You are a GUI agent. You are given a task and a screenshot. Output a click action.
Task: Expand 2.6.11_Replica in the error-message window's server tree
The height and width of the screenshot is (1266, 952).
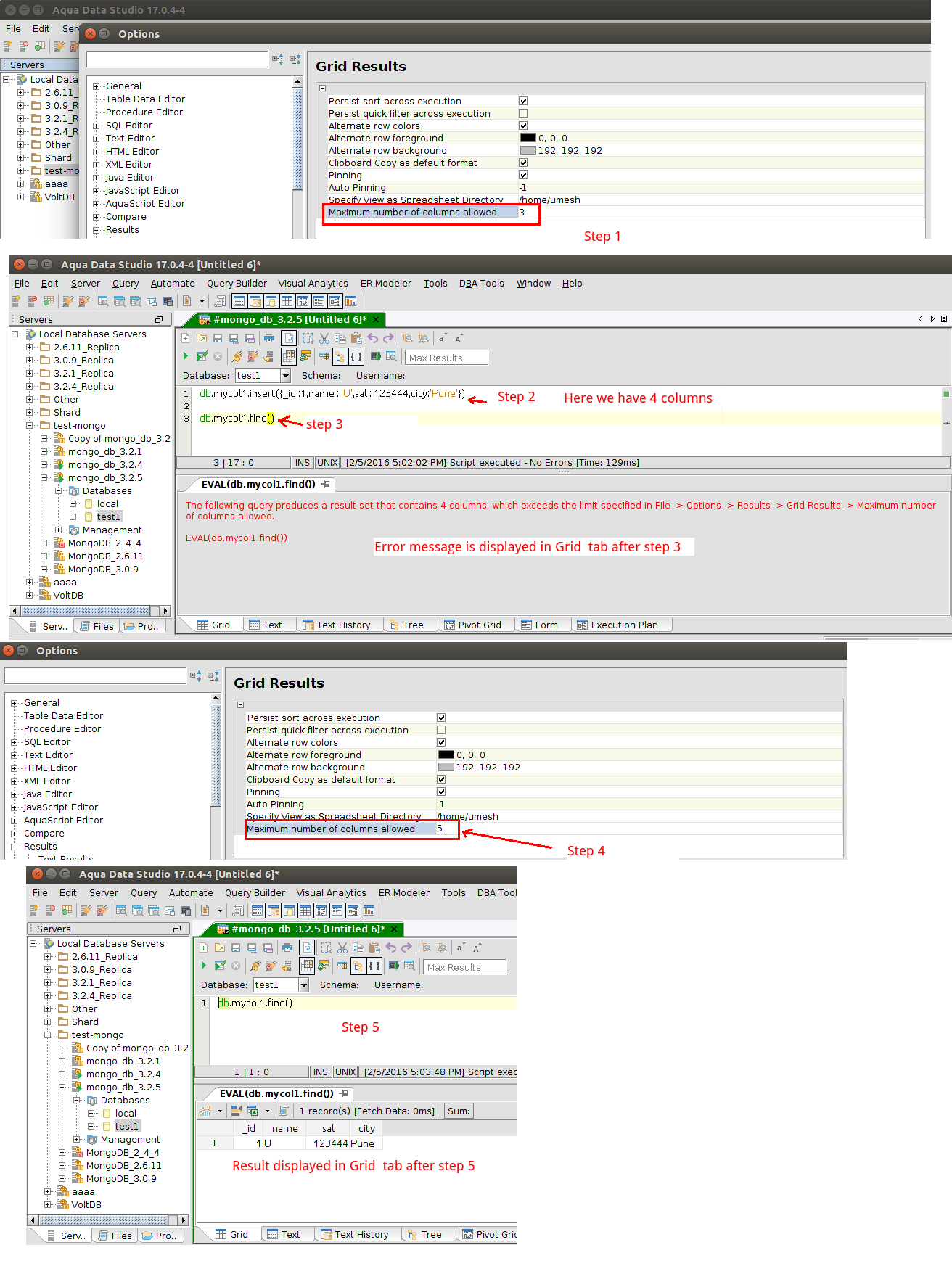pyautogui.click(x=30, y=348)
